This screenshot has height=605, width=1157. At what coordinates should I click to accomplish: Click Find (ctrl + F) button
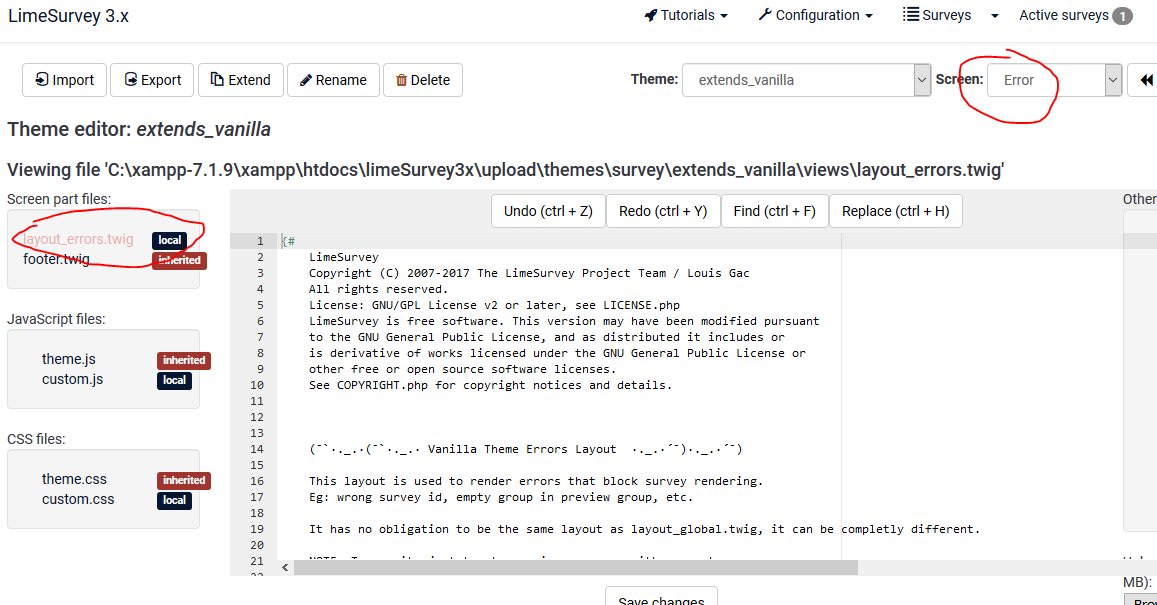[x=774, y=211]
